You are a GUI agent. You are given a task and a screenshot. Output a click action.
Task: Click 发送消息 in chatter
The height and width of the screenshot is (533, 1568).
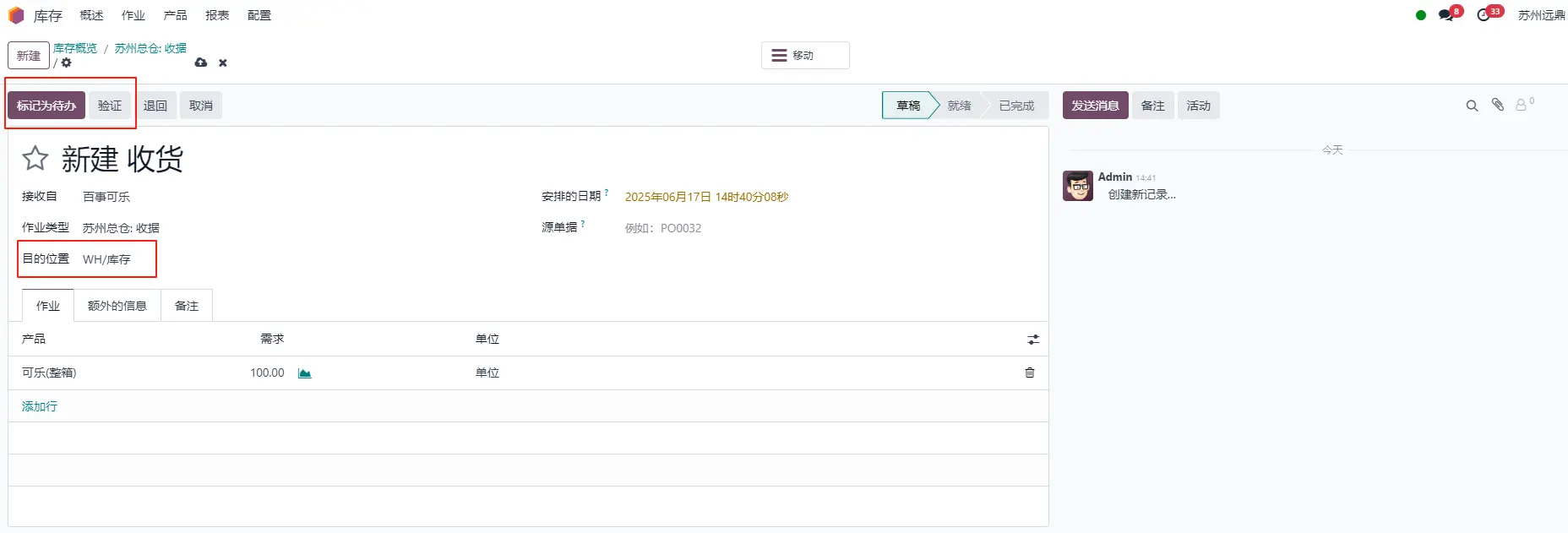(x=1096, y=106)
